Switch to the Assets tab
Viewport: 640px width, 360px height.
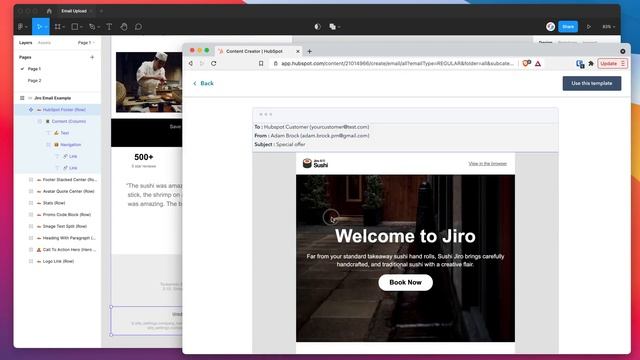tap(44, 42)
